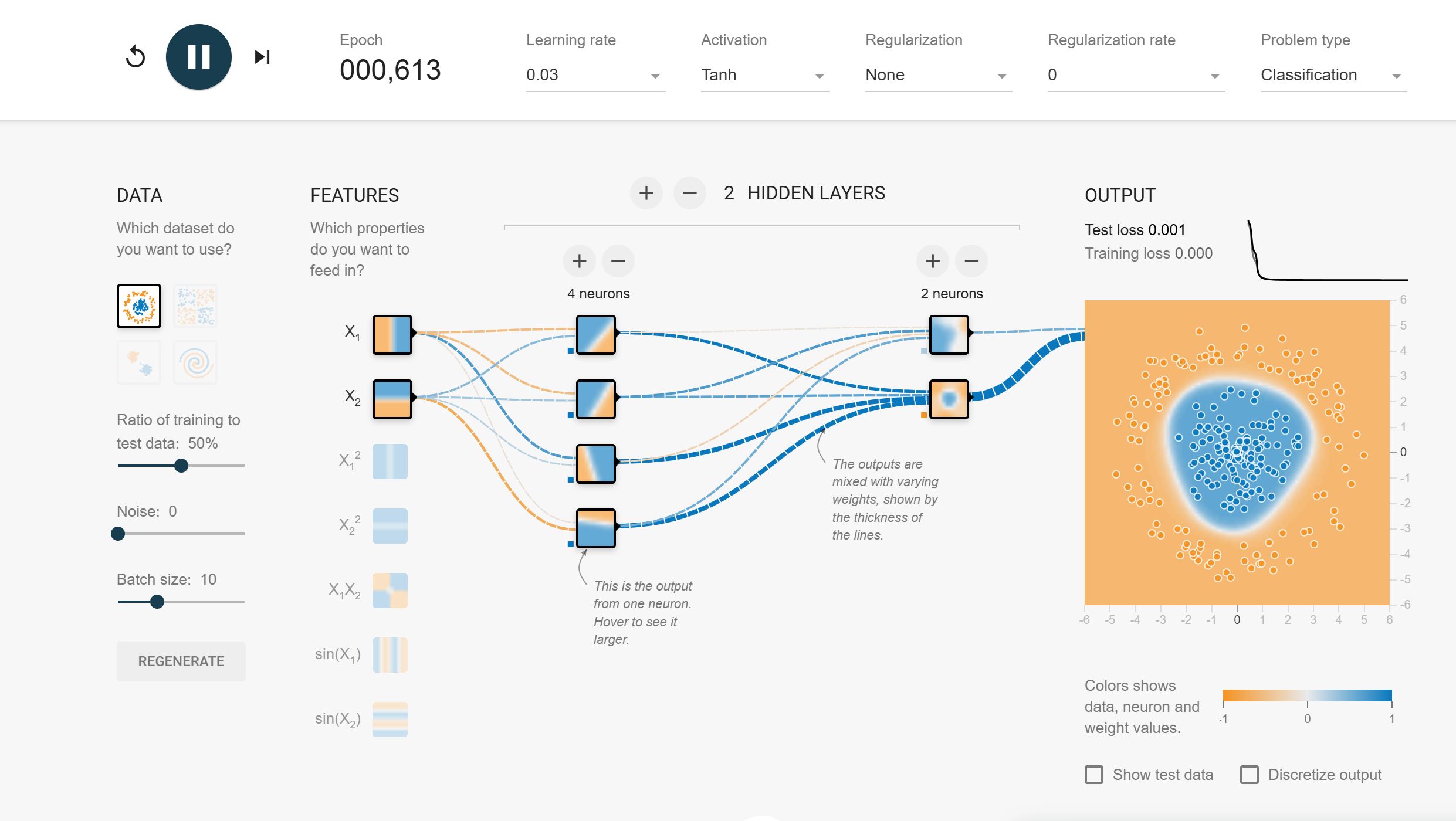
Task: Click orange bias square of second layer's bottom neuron
Action: coord(924,415)
